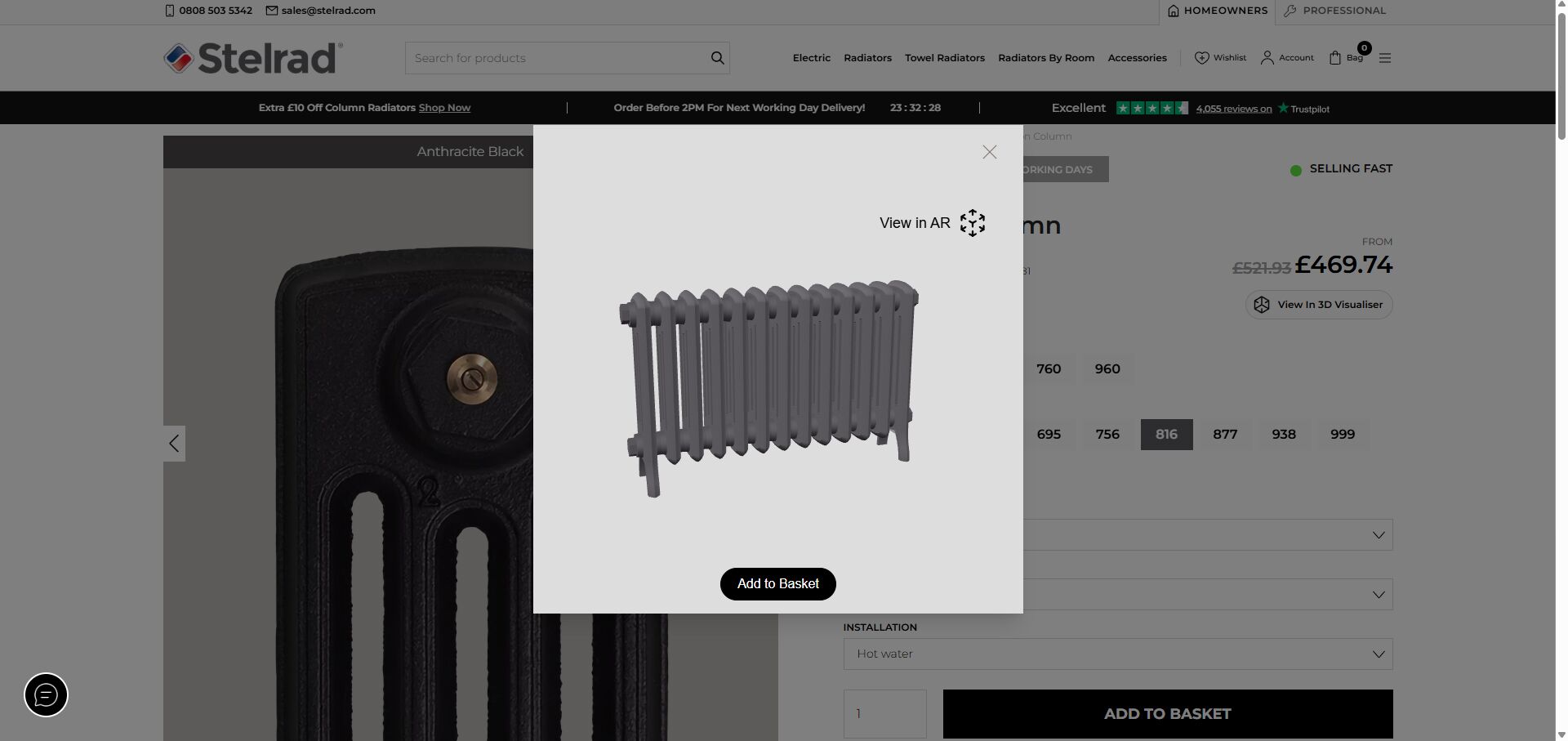Expand the first dropdown above Installation
Image resolution: width=1568 pixels, height=741 pixels.
pos(1207,535)
